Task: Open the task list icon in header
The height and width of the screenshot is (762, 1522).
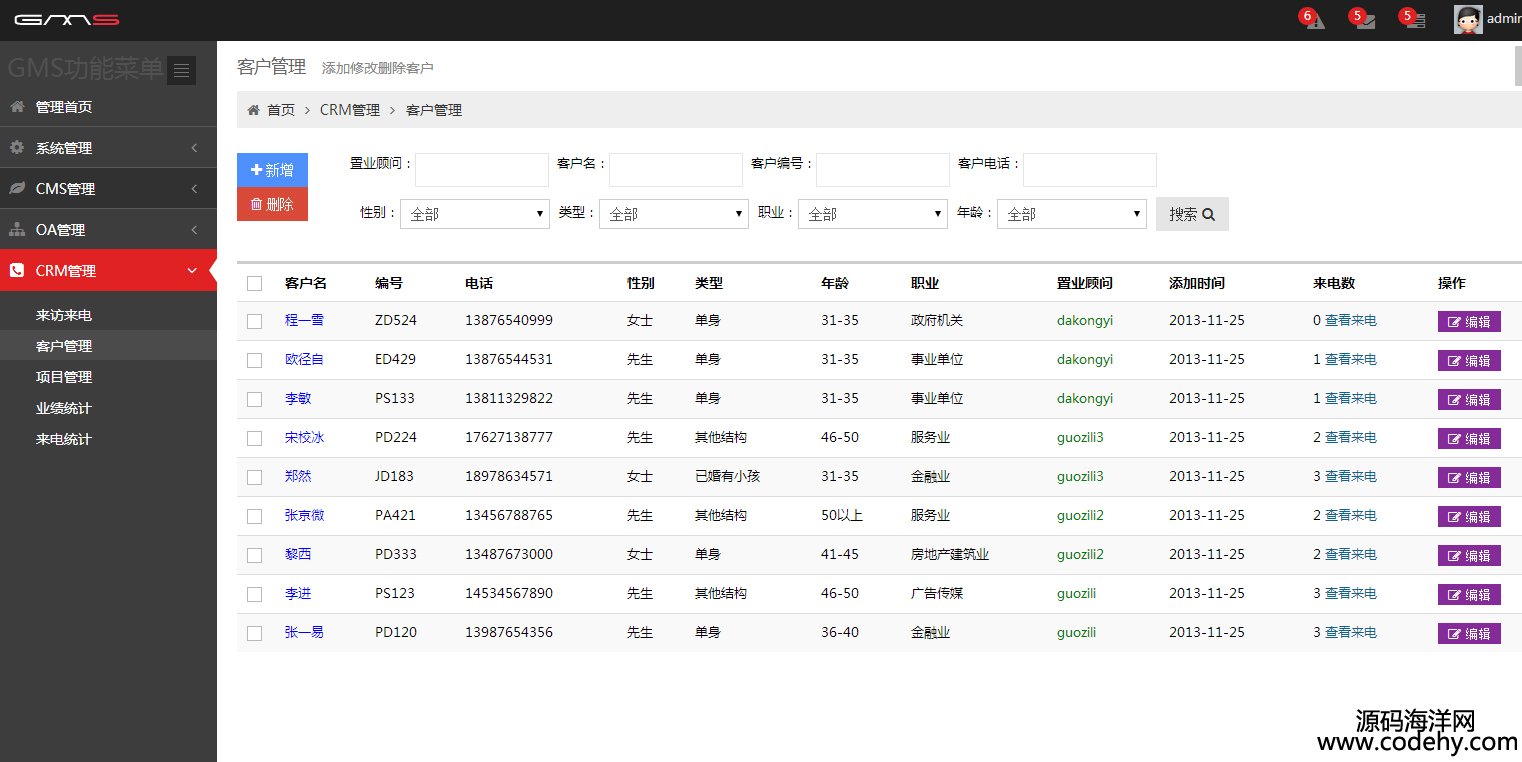Action: pyautogui.click(x=1415, y=20)
